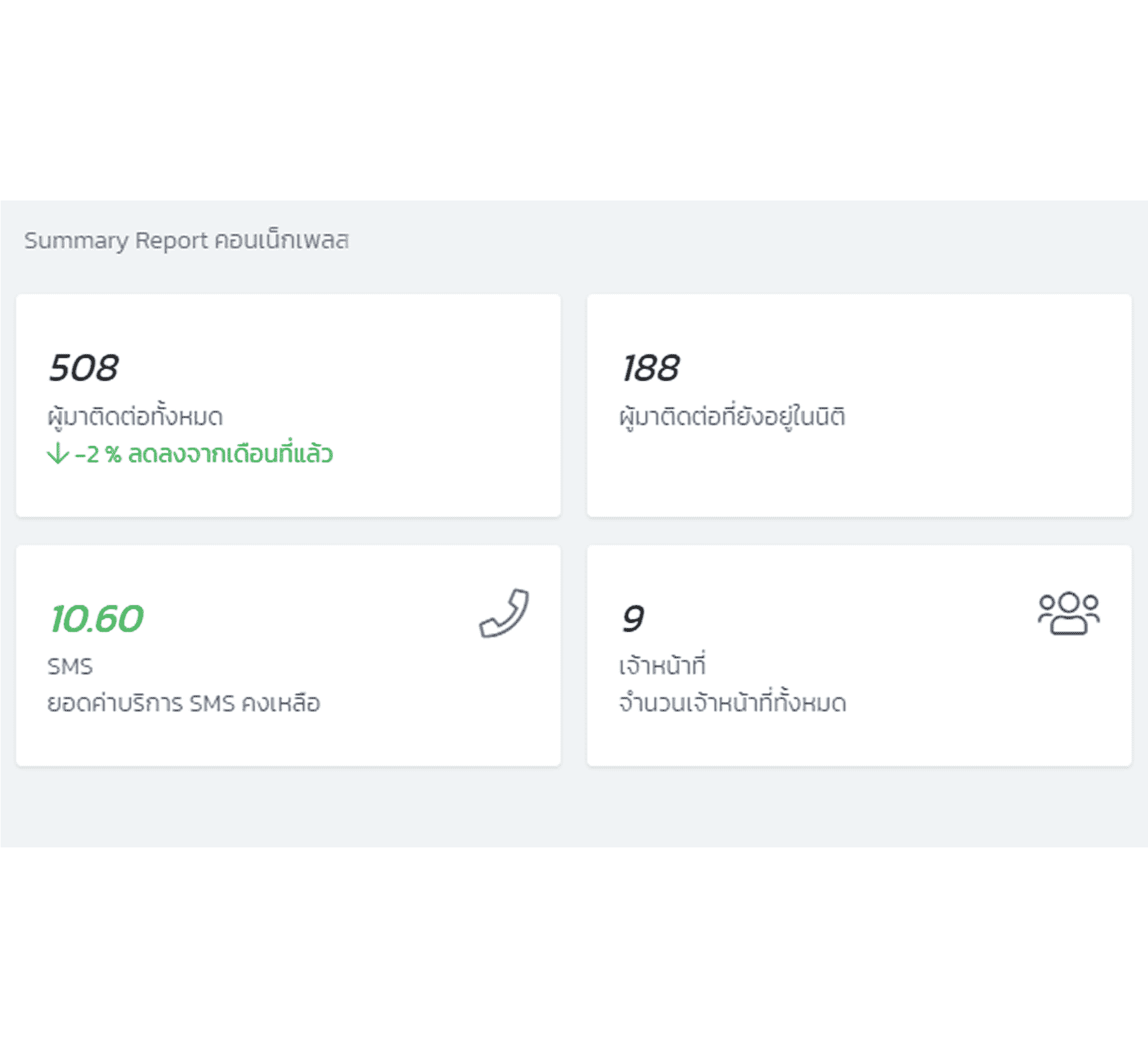Click the phone icon in SMS card
The image size is (1148, 1046).
click(504, 613)
